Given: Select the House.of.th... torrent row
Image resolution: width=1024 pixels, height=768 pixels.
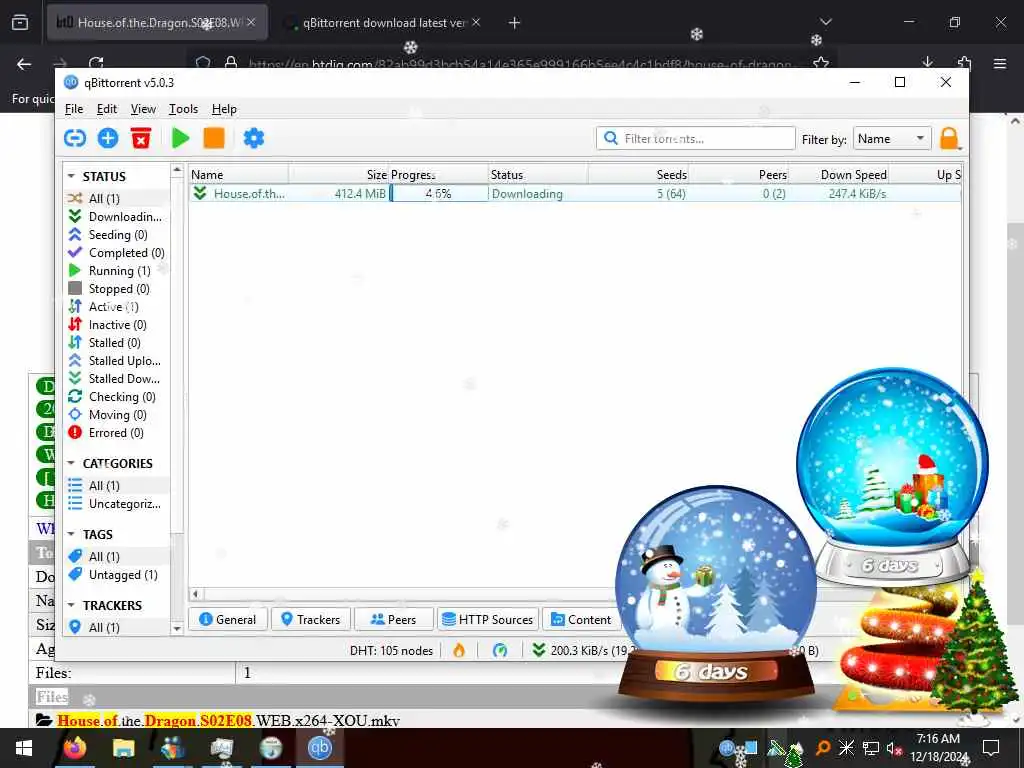Looking at the screenshot, I should pos(575,193).
